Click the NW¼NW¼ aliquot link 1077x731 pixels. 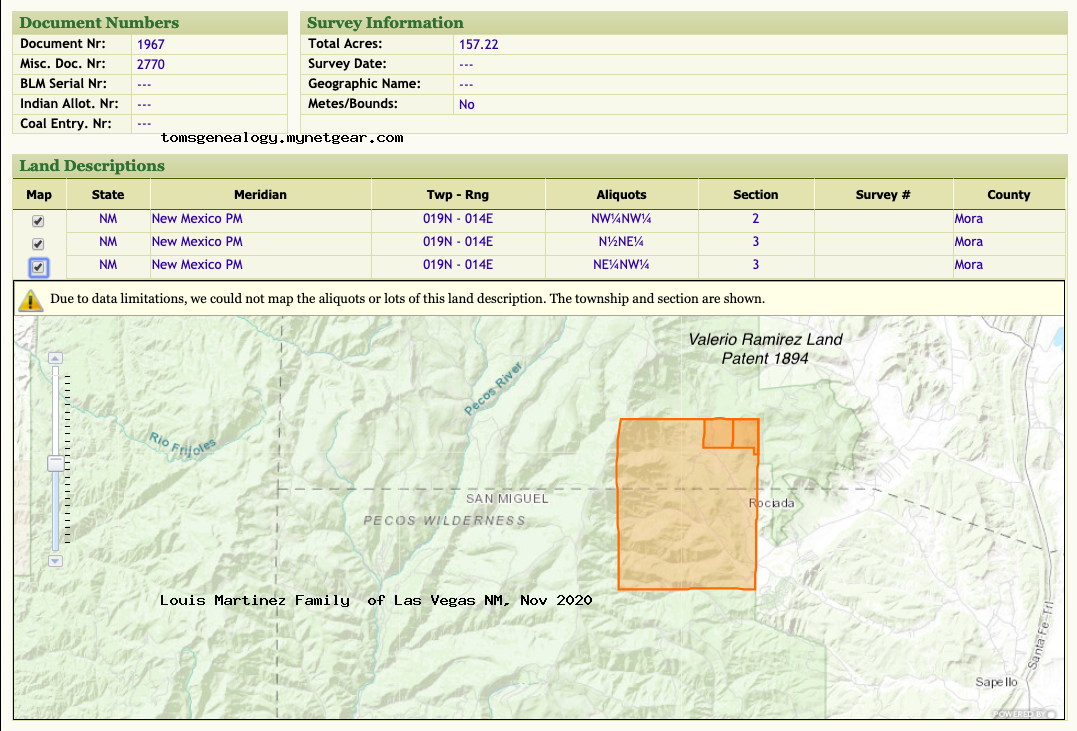620,219
